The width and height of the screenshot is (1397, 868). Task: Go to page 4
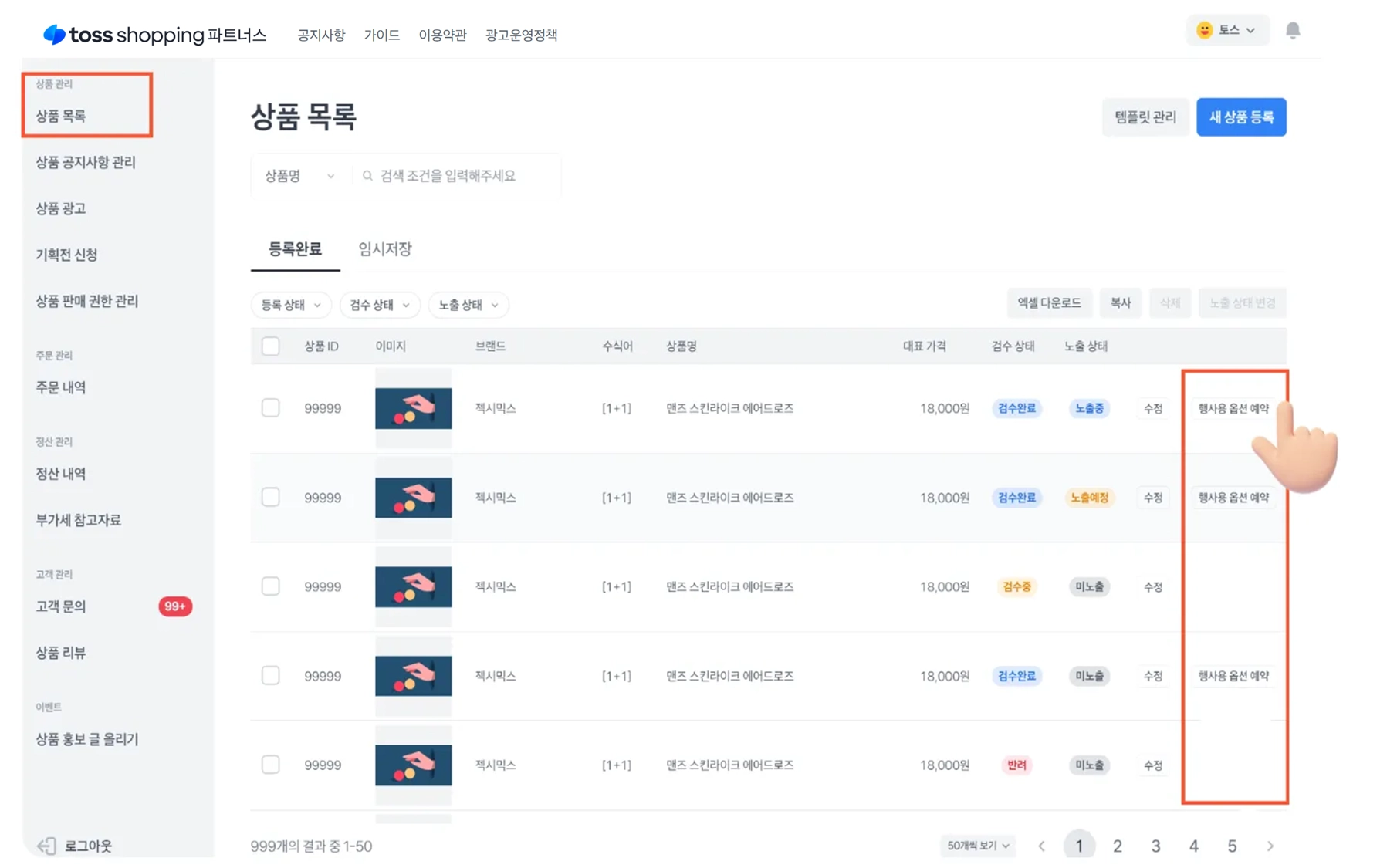(1193, 846)
